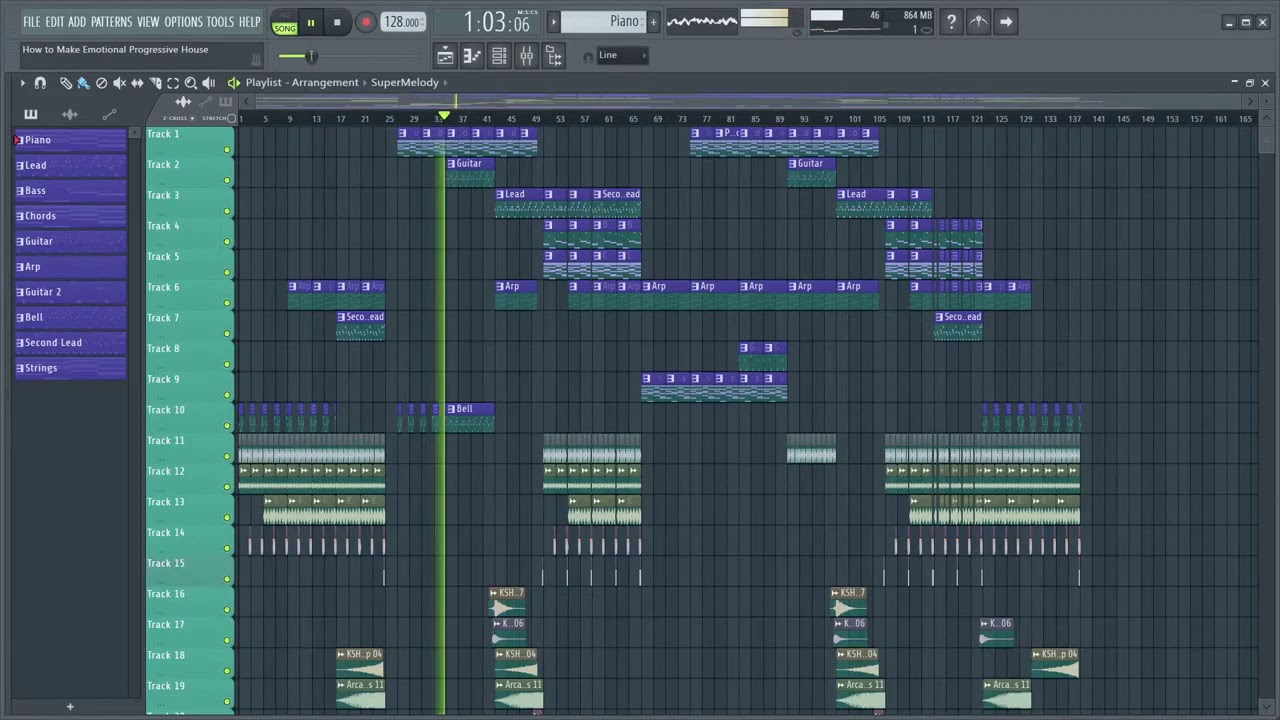
Task: Open the Piano pattern selector dropdown
Action: point(604,21)
